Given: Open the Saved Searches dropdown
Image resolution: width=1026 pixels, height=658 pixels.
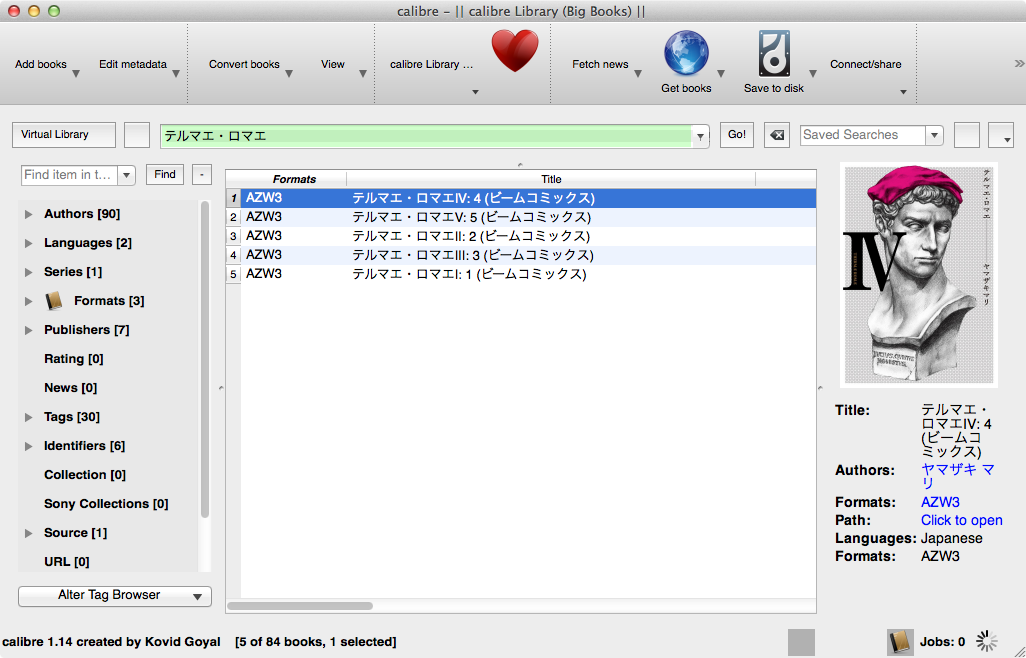Looking at the screenshot, I should pos(934,135).
